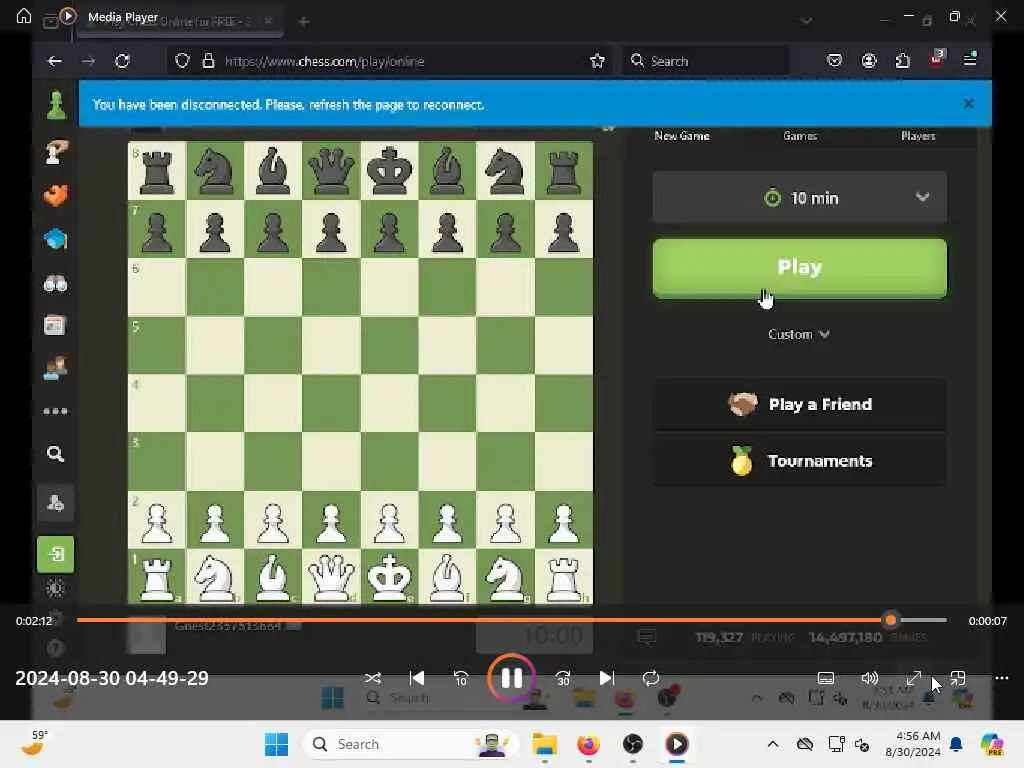The height and width of the screenshot is (768, 1024).
Task: Click Play a Friend button
Action: coord(799,404)
